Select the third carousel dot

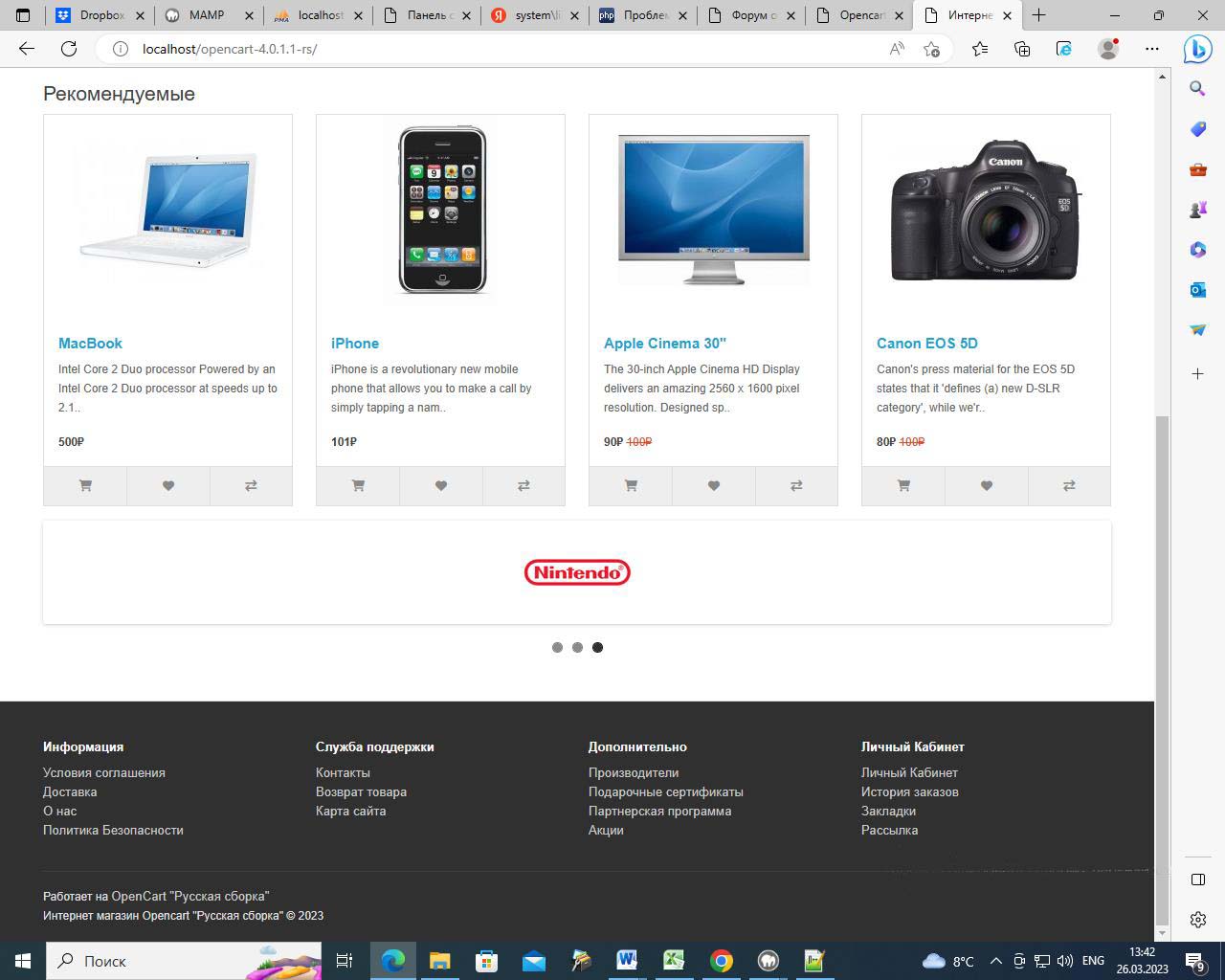(597, 648)
